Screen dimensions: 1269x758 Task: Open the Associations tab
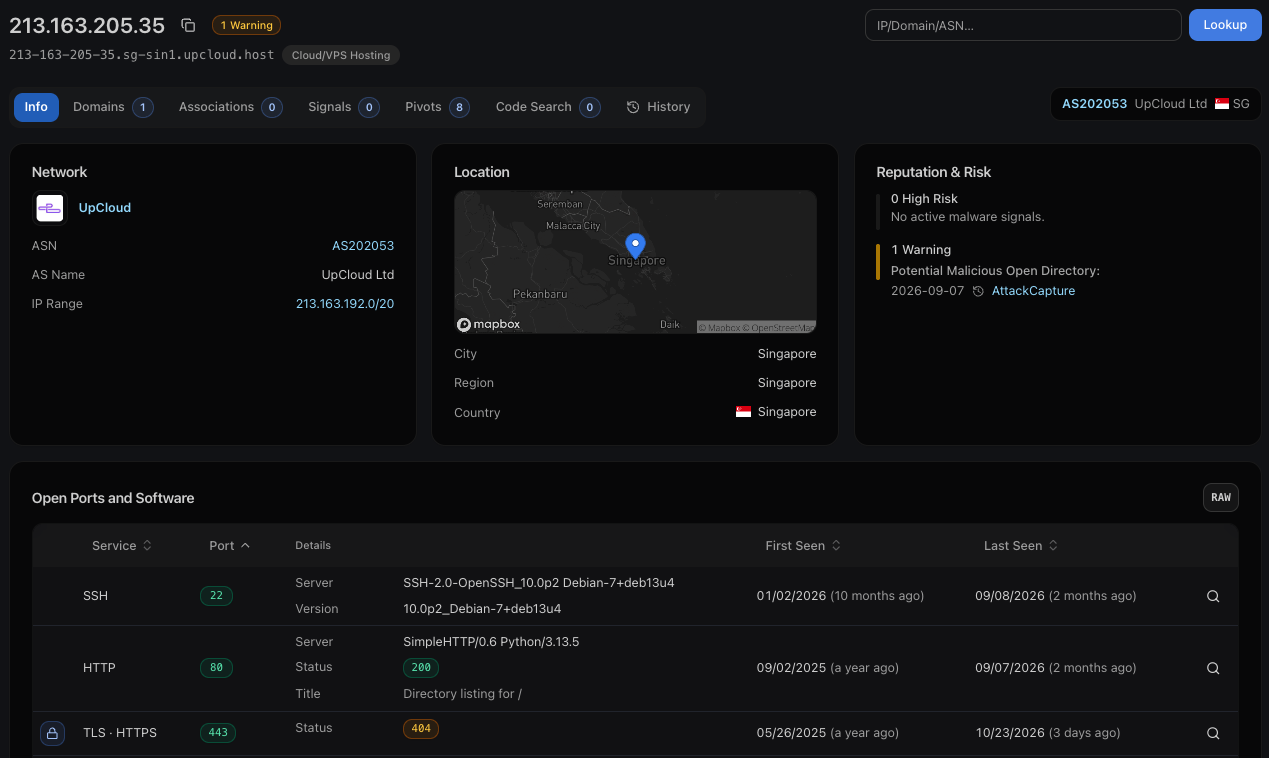(x=230, y=107)
